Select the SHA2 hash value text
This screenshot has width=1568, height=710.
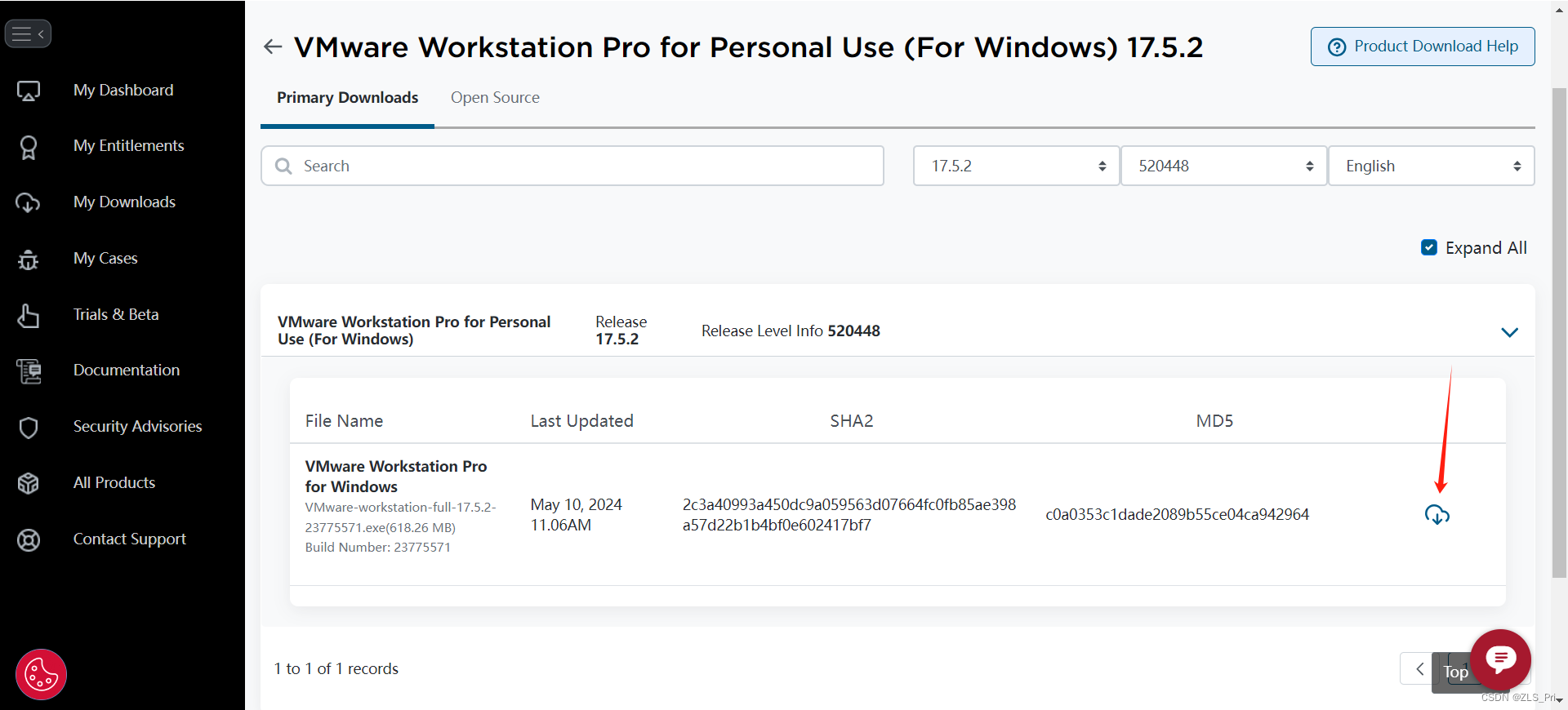click(849, 515)
